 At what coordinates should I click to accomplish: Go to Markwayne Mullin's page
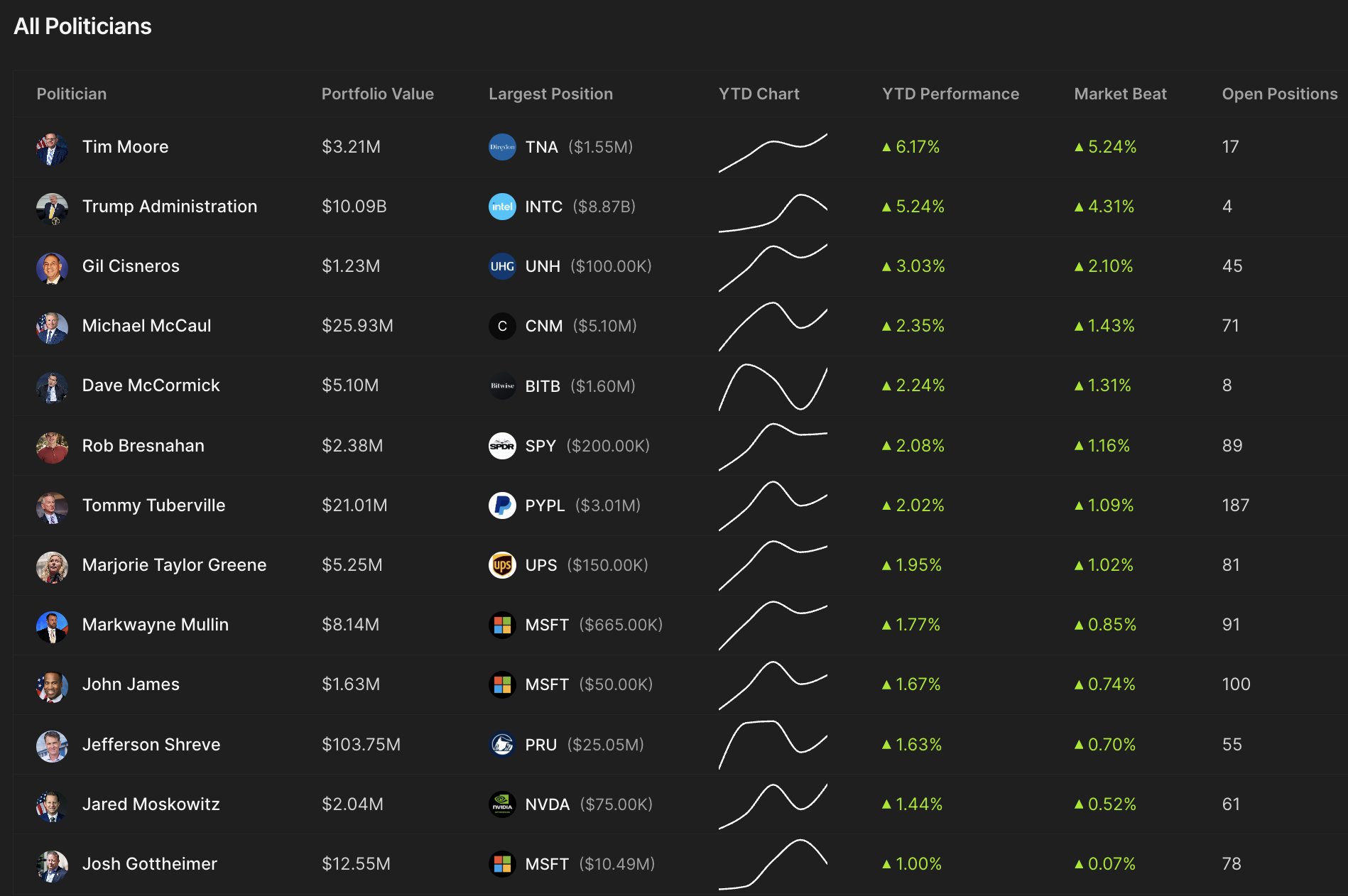[156, 625]
